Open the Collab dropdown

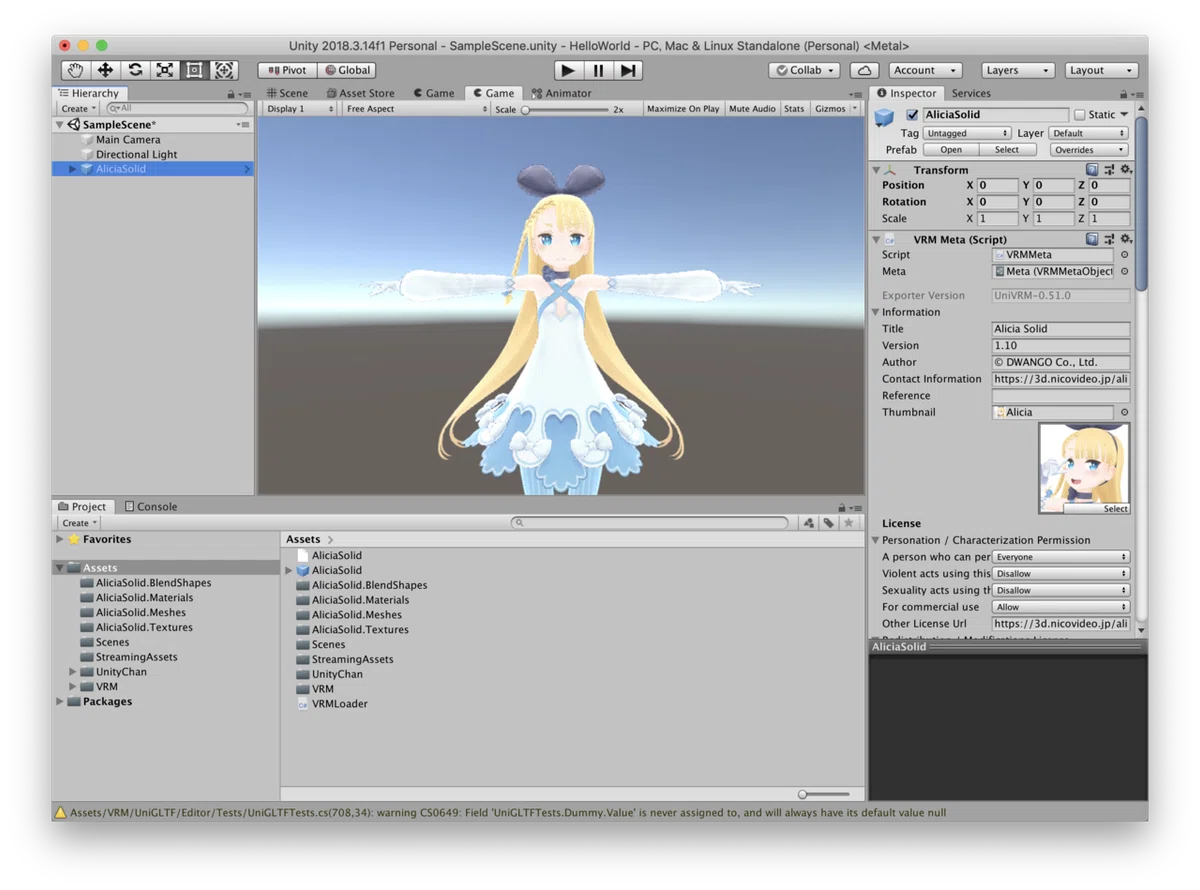(x=806, y=70)
